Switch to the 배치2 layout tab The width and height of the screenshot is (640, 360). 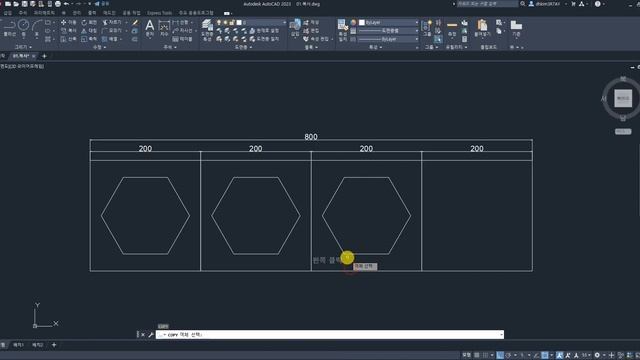point(37,345)
